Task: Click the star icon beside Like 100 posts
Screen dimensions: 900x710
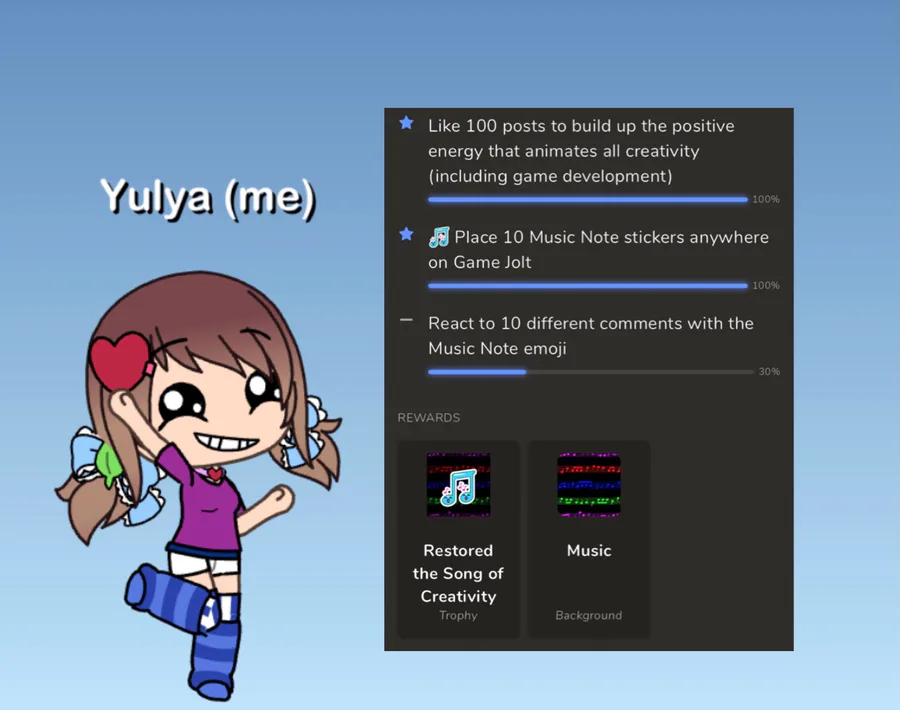Action: click(406, 123)
